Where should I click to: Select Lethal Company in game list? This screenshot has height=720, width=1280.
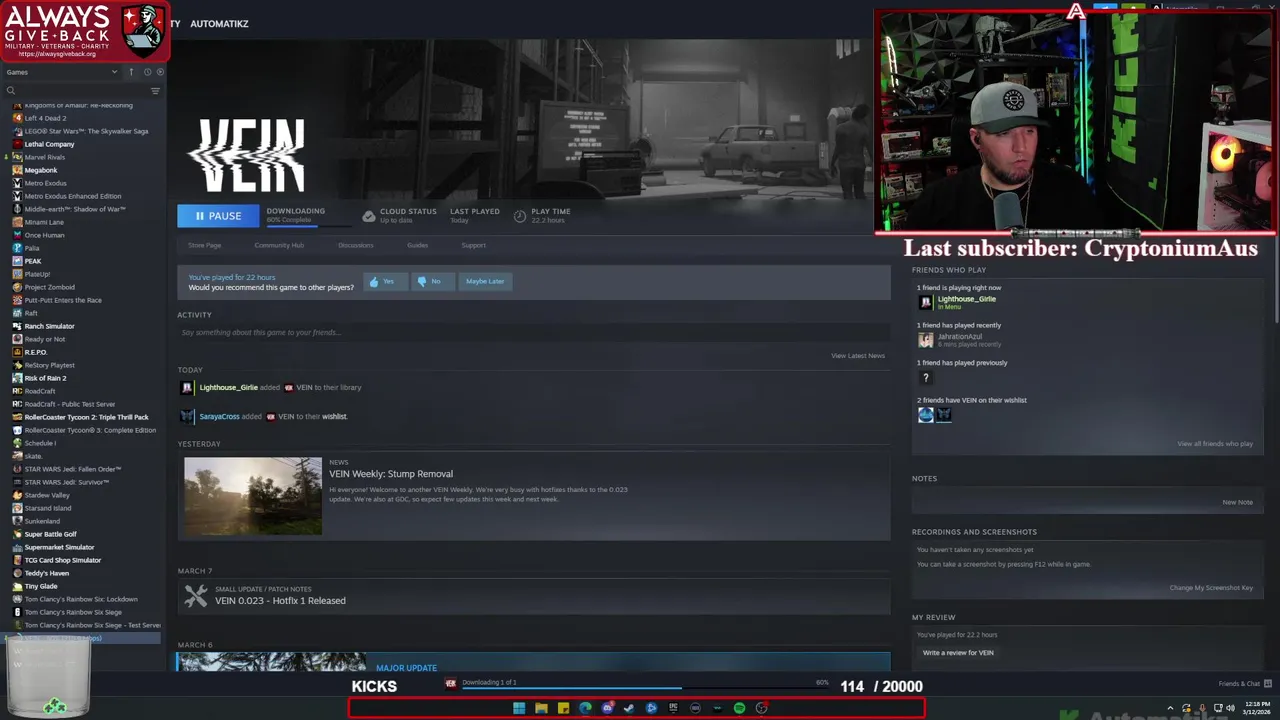tap(49, 144)
